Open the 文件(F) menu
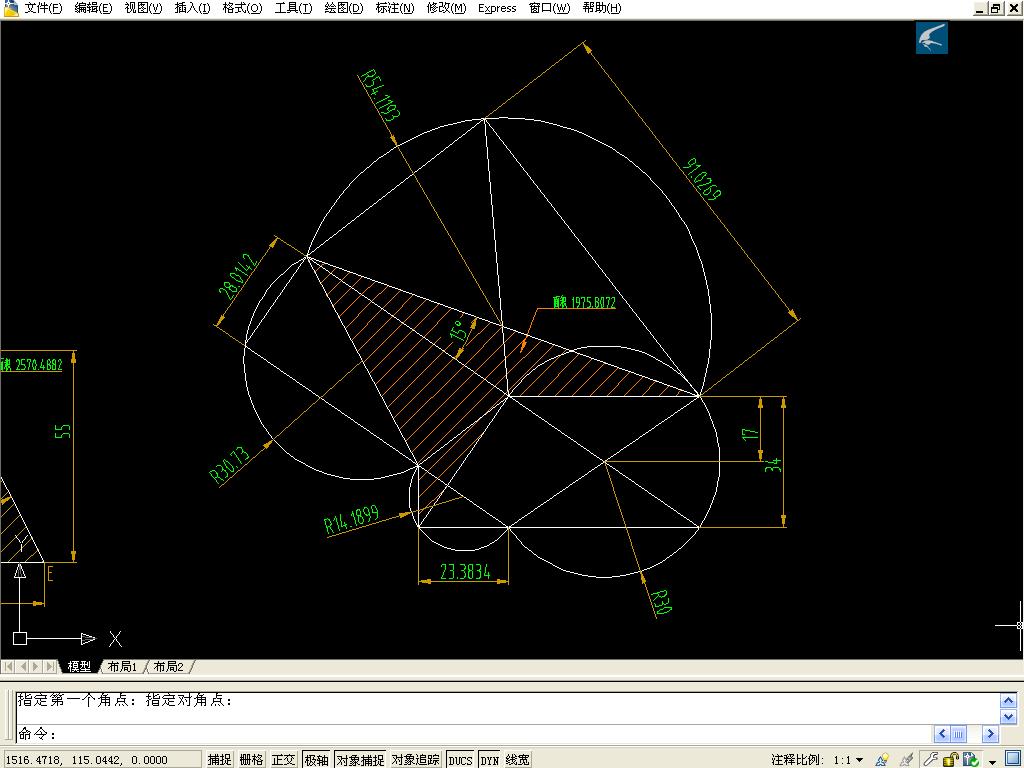 tap(43, 8)
